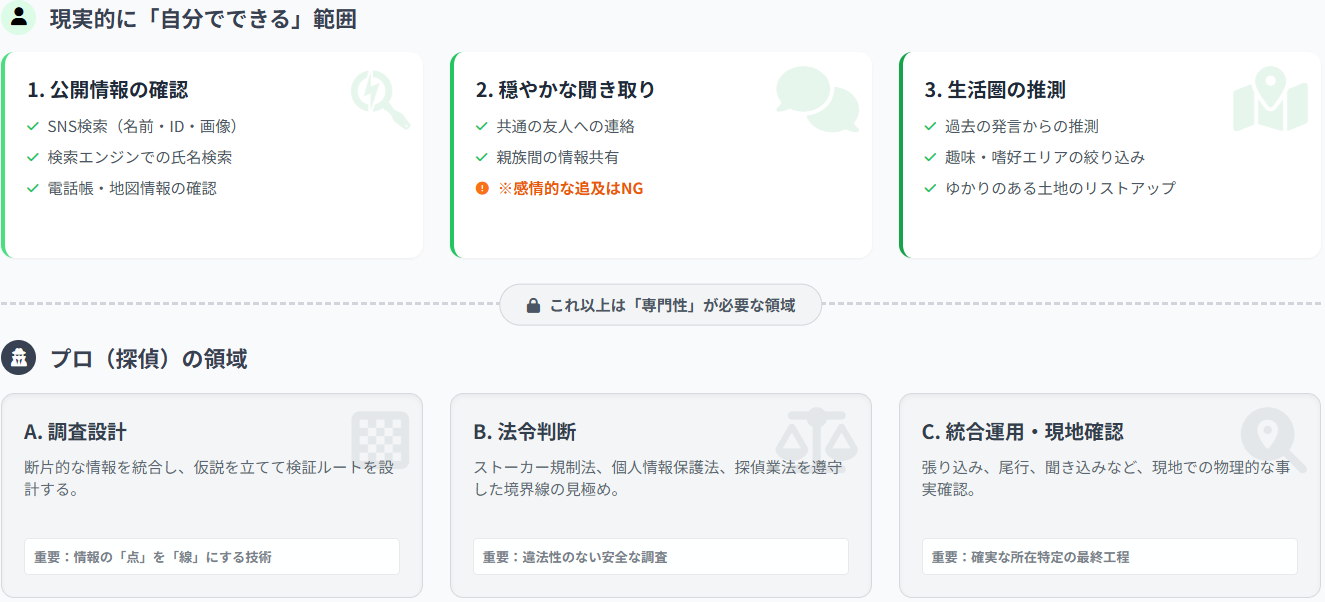Click the person icon beside 現実的に「自分でできる」範囲
The height and width of the screenshot is (602, 1325).
(18, 18)
